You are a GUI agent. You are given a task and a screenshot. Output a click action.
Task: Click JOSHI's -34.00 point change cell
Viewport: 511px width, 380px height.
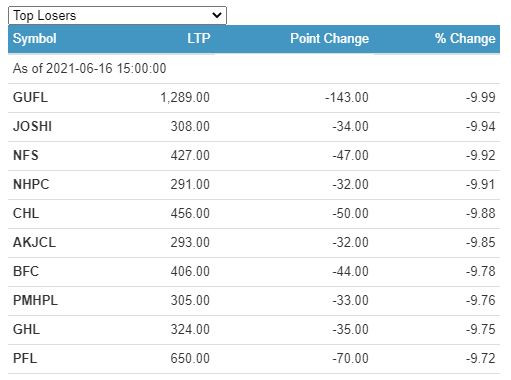pos(350,127)
